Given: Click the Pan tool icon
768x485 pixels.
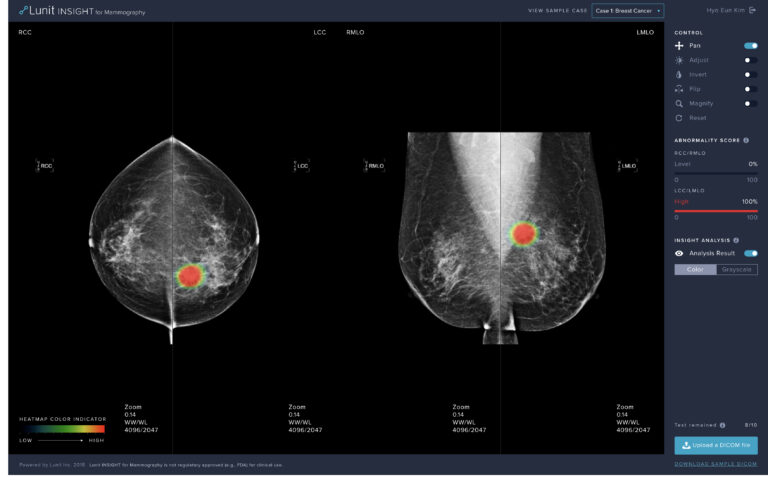Looking at the screenshot, I should click(x=680, y=46).
